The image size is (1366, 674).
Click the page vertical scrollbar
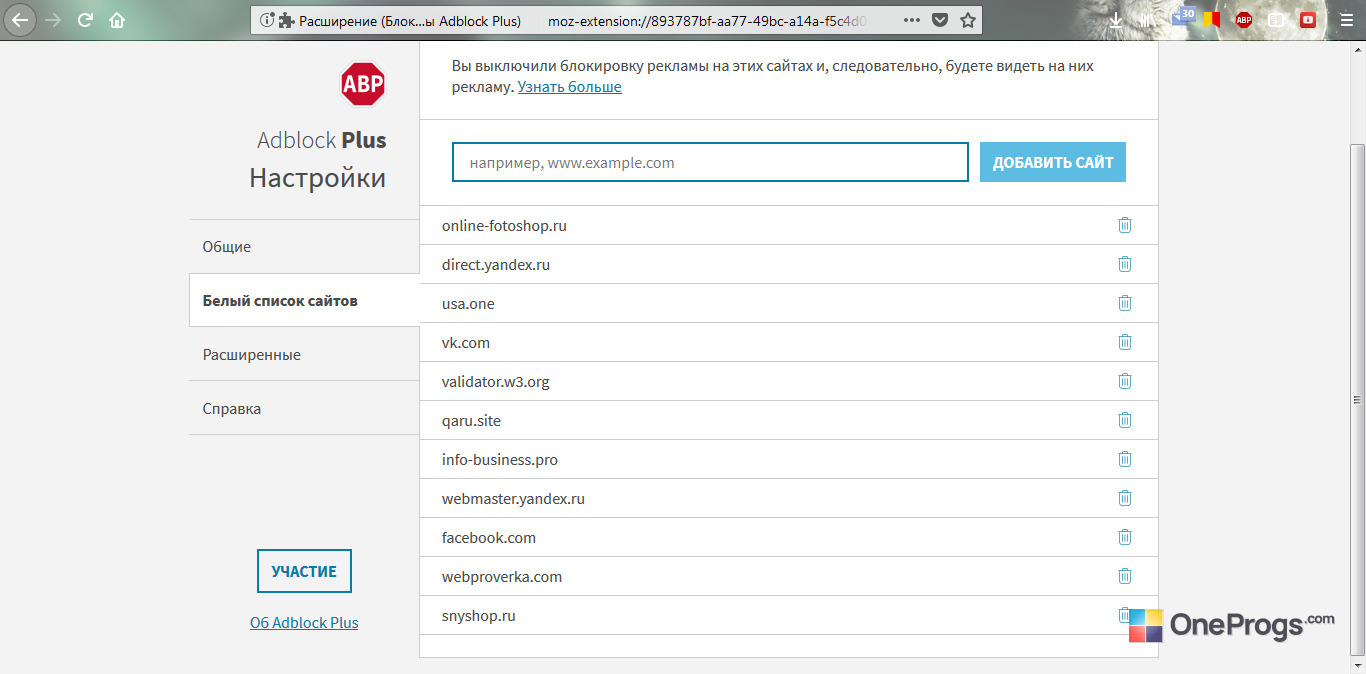1357,400
